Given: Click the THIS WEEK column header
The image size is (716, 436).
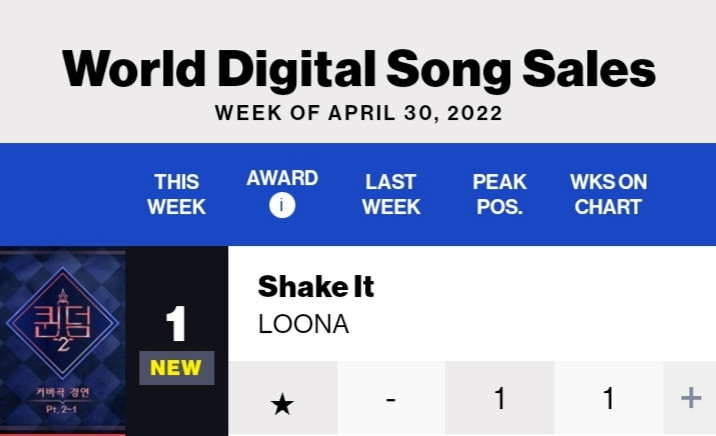Looking at the screenshot, I should tap(176, 194).
